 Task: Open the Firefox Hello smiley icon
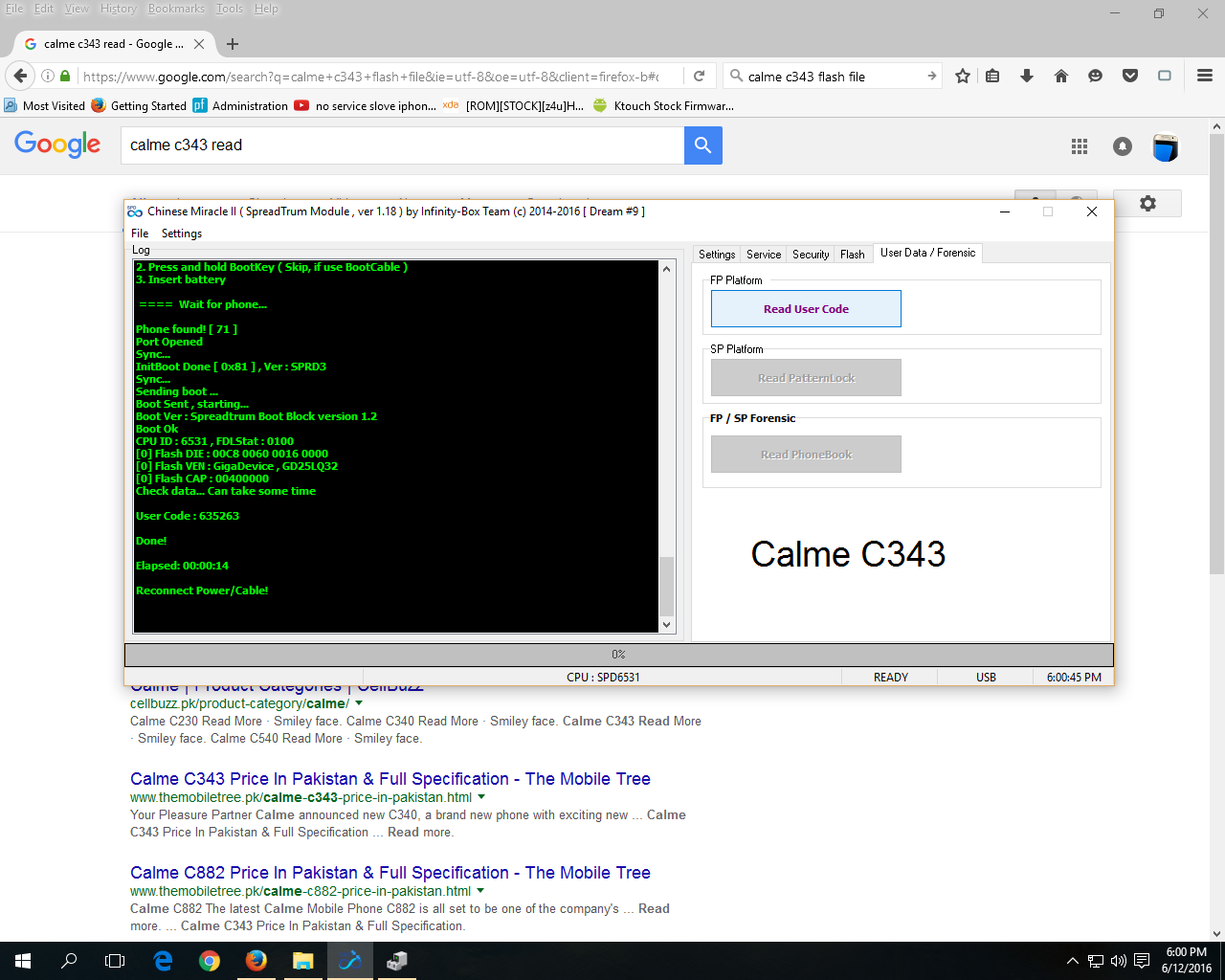[x=1096, y=77]
